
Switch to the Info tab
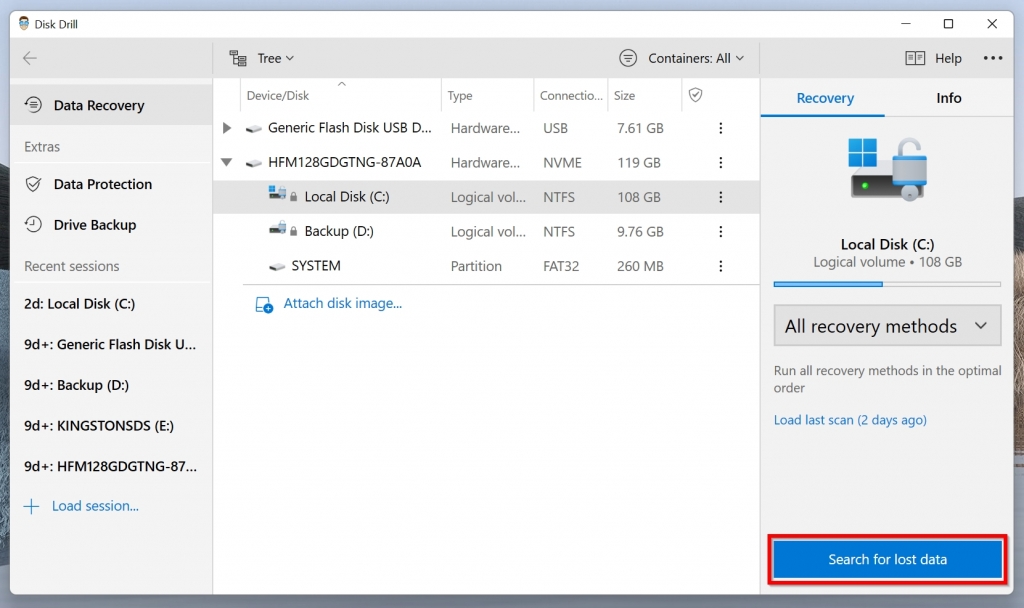pyautogui.click(x=948, y=98)
